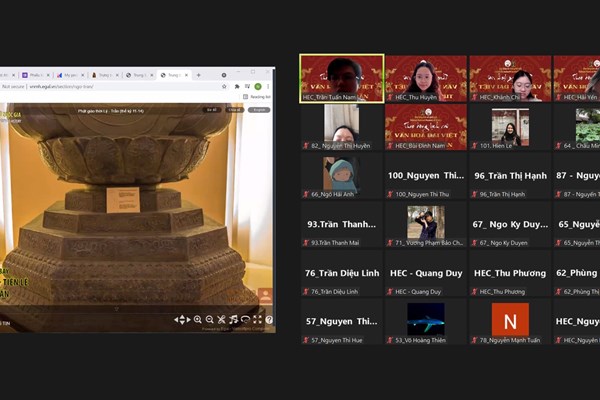Select 100_Nguyen Thi Thu participant tile

click(426, 176)
